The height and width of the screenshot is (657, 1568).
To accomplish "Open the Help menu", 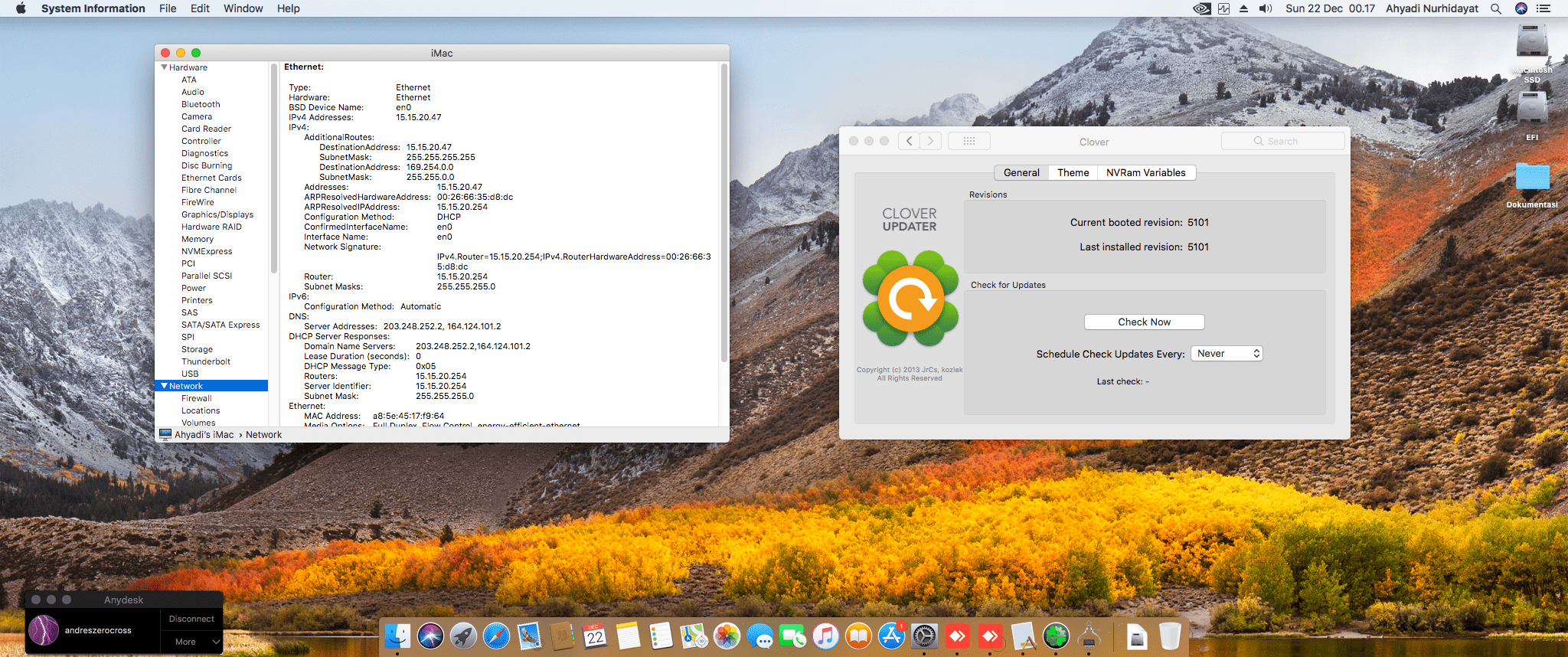I will click(x=288, y=8).
